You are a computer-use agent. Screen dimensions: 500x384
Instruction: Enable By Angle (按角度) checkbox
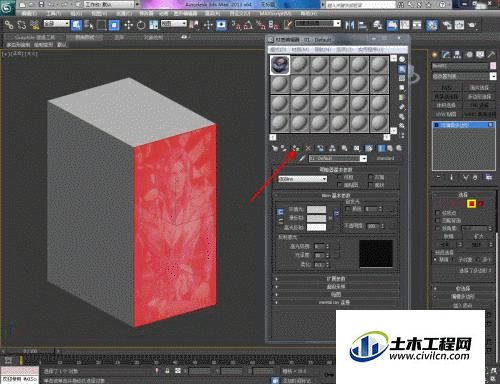(438, 228)
